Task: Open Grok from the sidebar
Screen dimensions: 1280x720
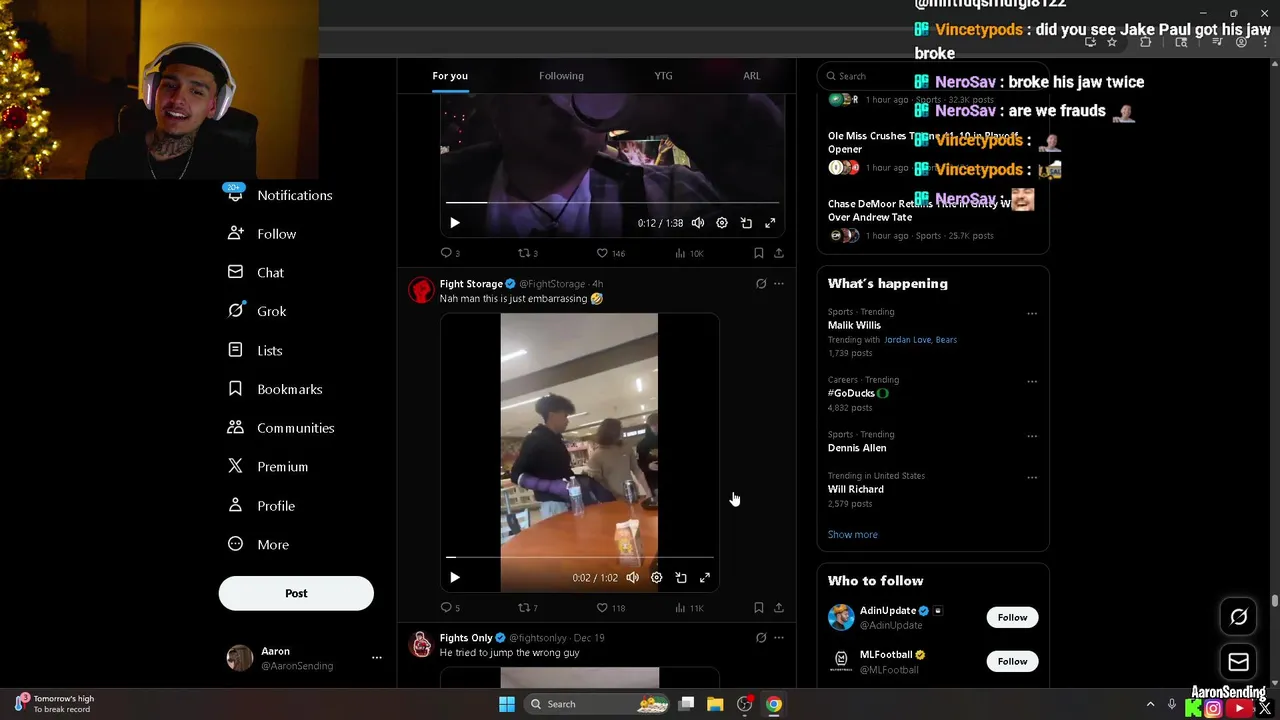Action: click(257, 311)
